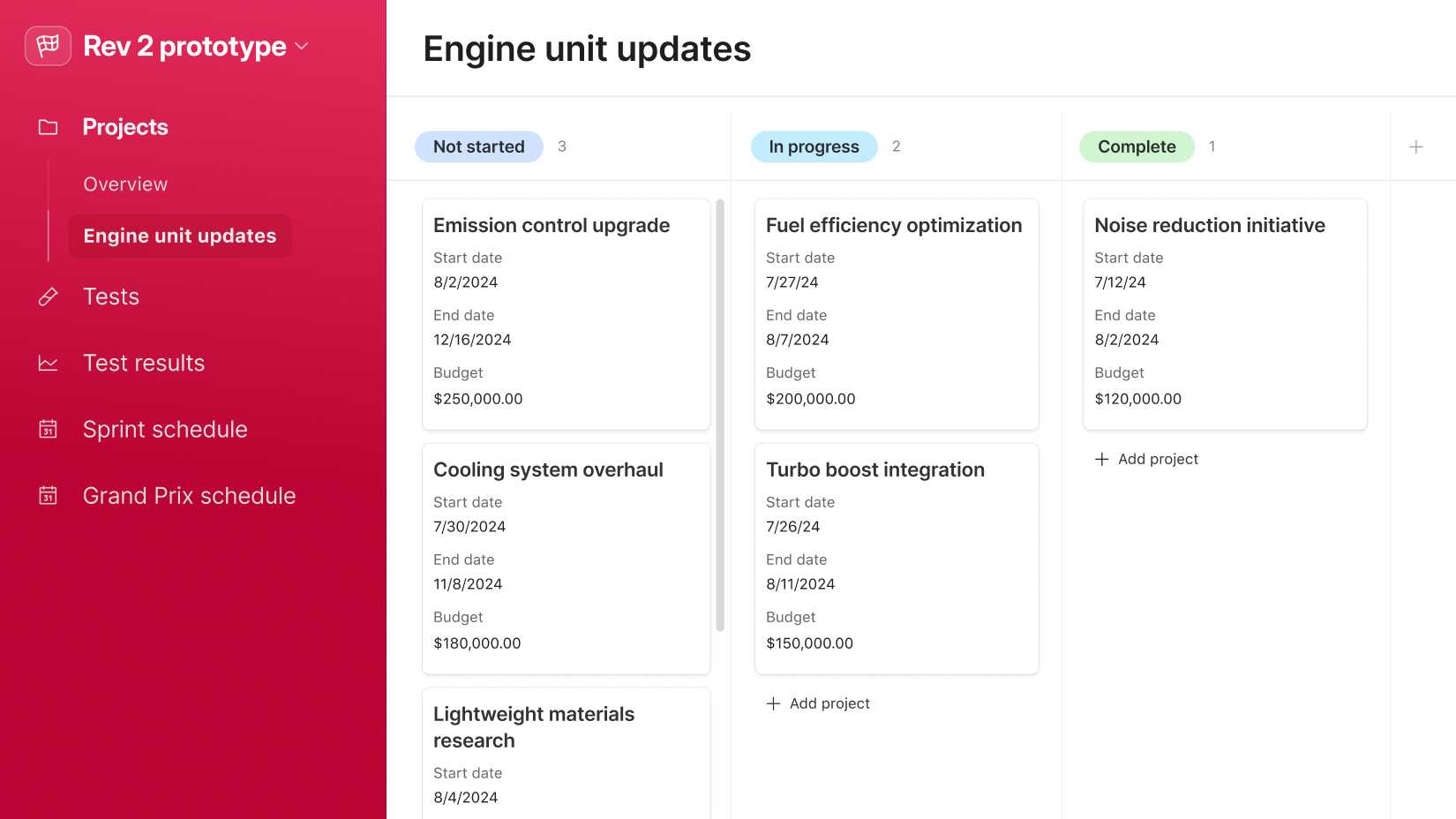Open the Fuel efficiency optimization card
The height and width of the screenshot is (819, 1456).
(897, 314)
